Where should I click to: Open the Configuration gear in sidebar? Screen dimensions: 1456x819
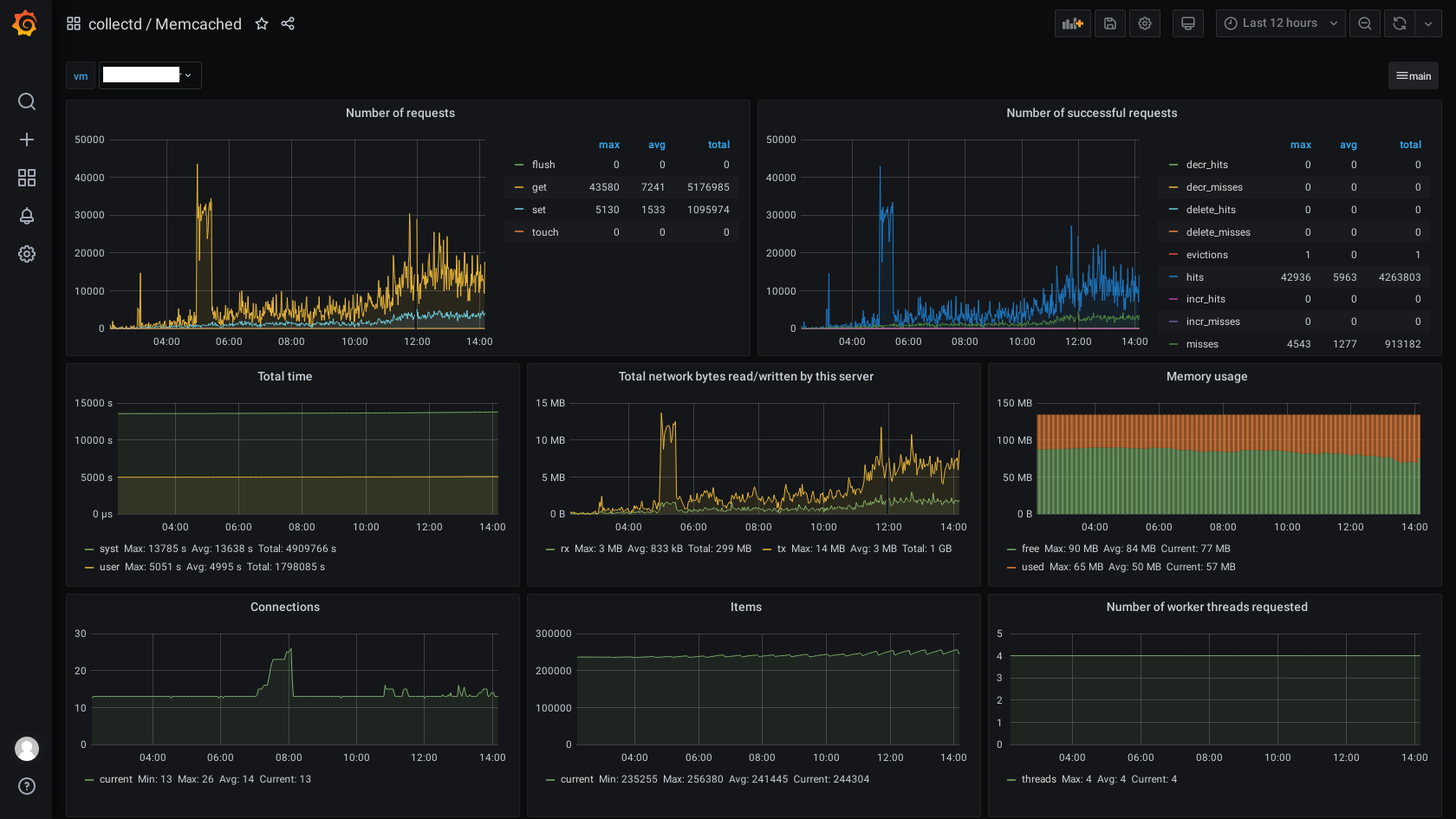27,254
